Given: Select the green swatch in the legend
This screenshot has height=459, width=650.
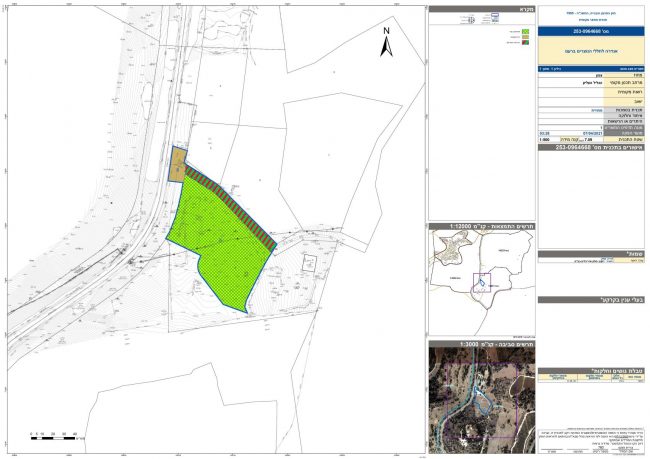Looking at the screenshot, I should pyautogui.click(x=526, y=31).
